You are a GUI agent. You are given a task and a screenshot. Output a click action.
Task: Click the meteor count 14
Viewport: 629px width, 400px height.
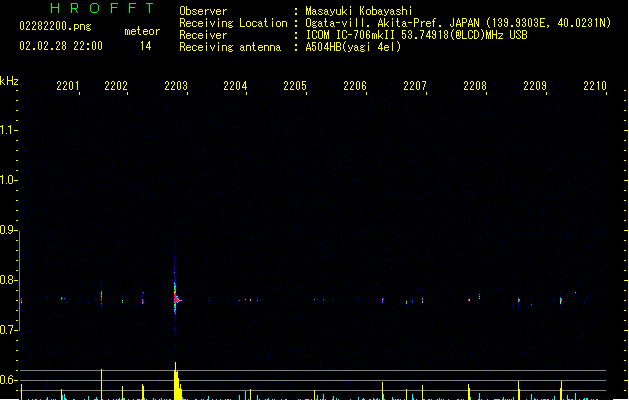coord(146,46)
